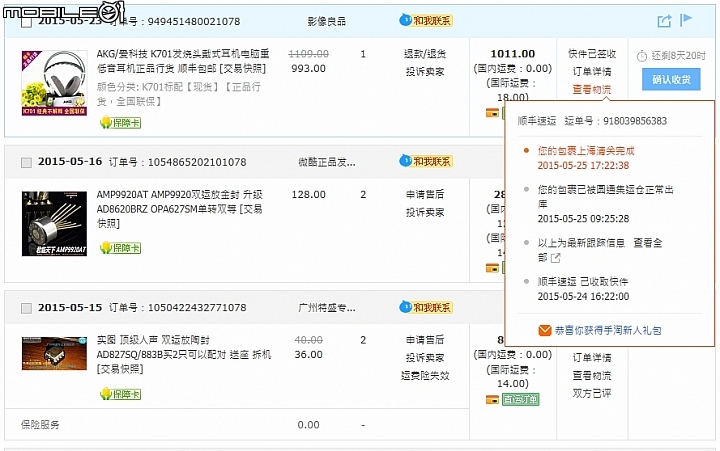
Task: Click order number 1050422432771078
Action: coord(197,308)
